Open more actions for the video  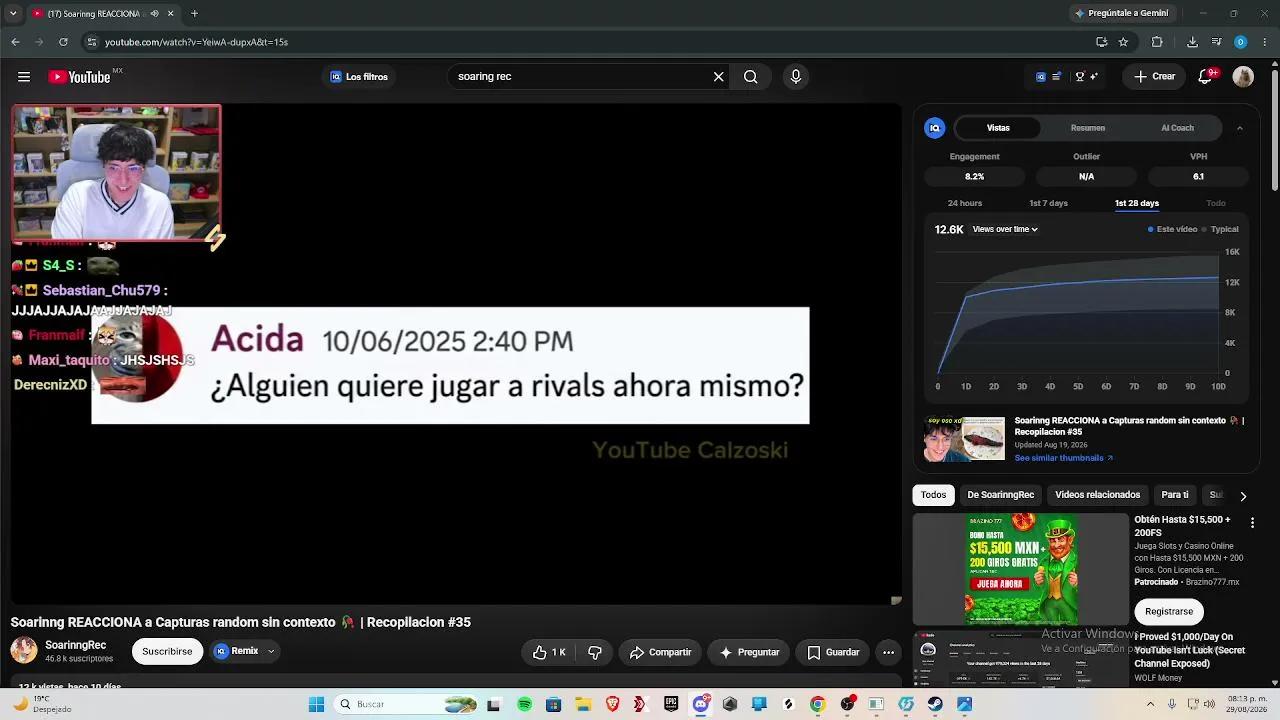[888, 652]
